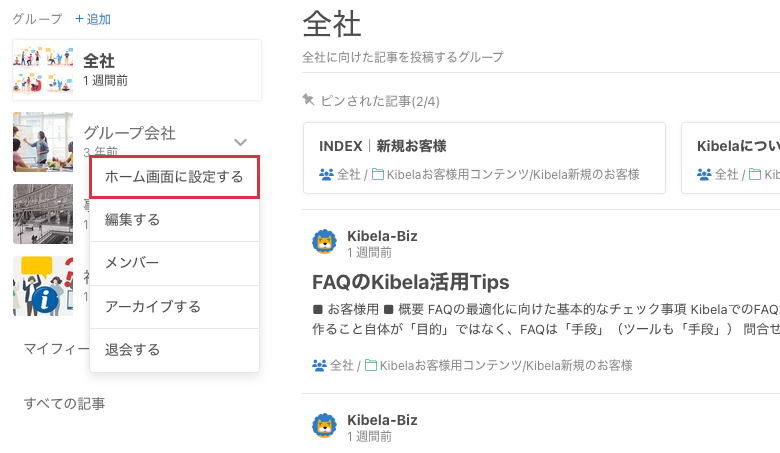
Task: Choose 編集する from the group menu
Action: pyautogui.click(x=133, y=220)
